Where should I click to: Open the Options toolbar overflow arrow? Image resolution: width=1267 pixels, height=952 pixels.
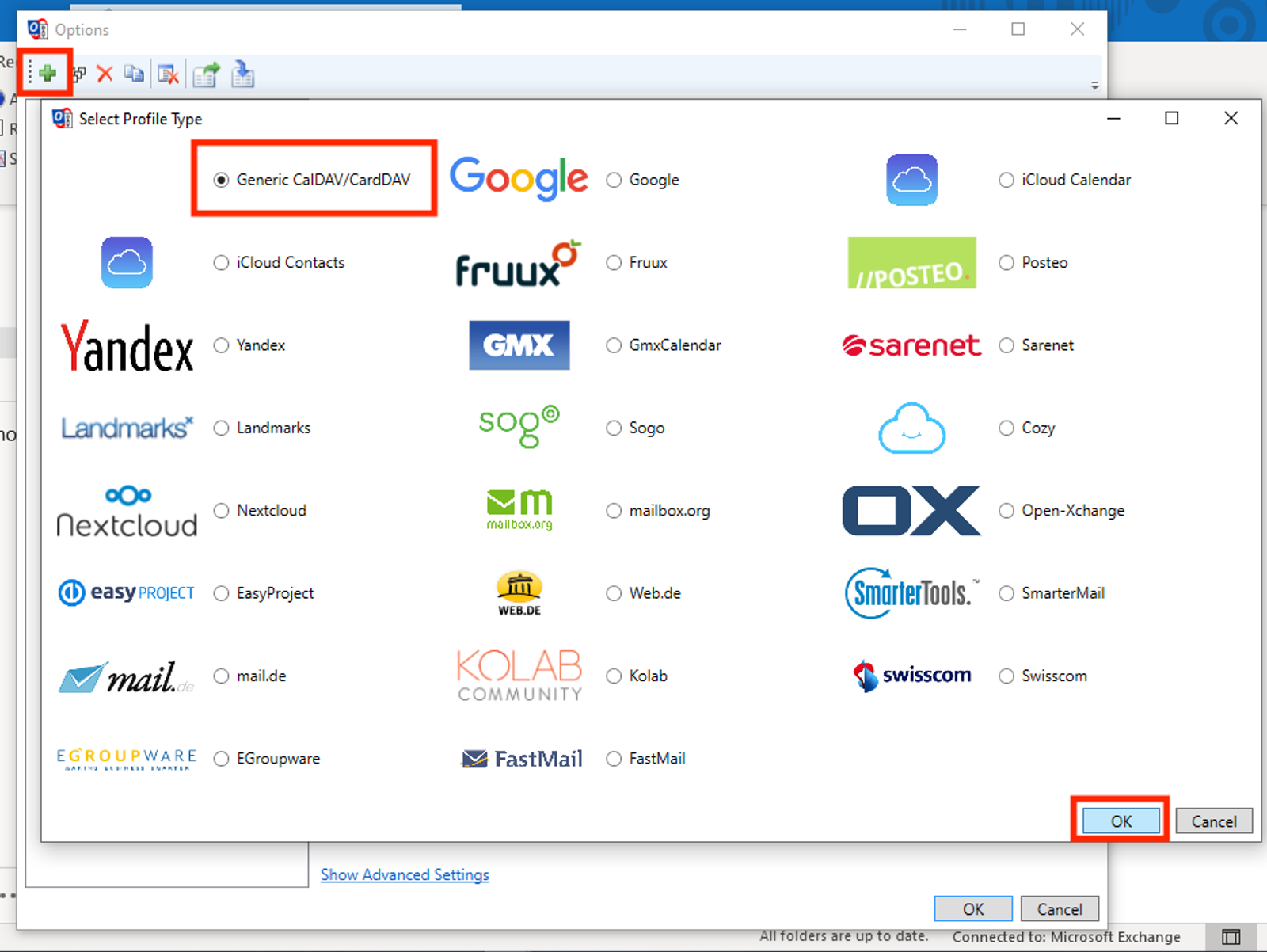point(1094,86)
